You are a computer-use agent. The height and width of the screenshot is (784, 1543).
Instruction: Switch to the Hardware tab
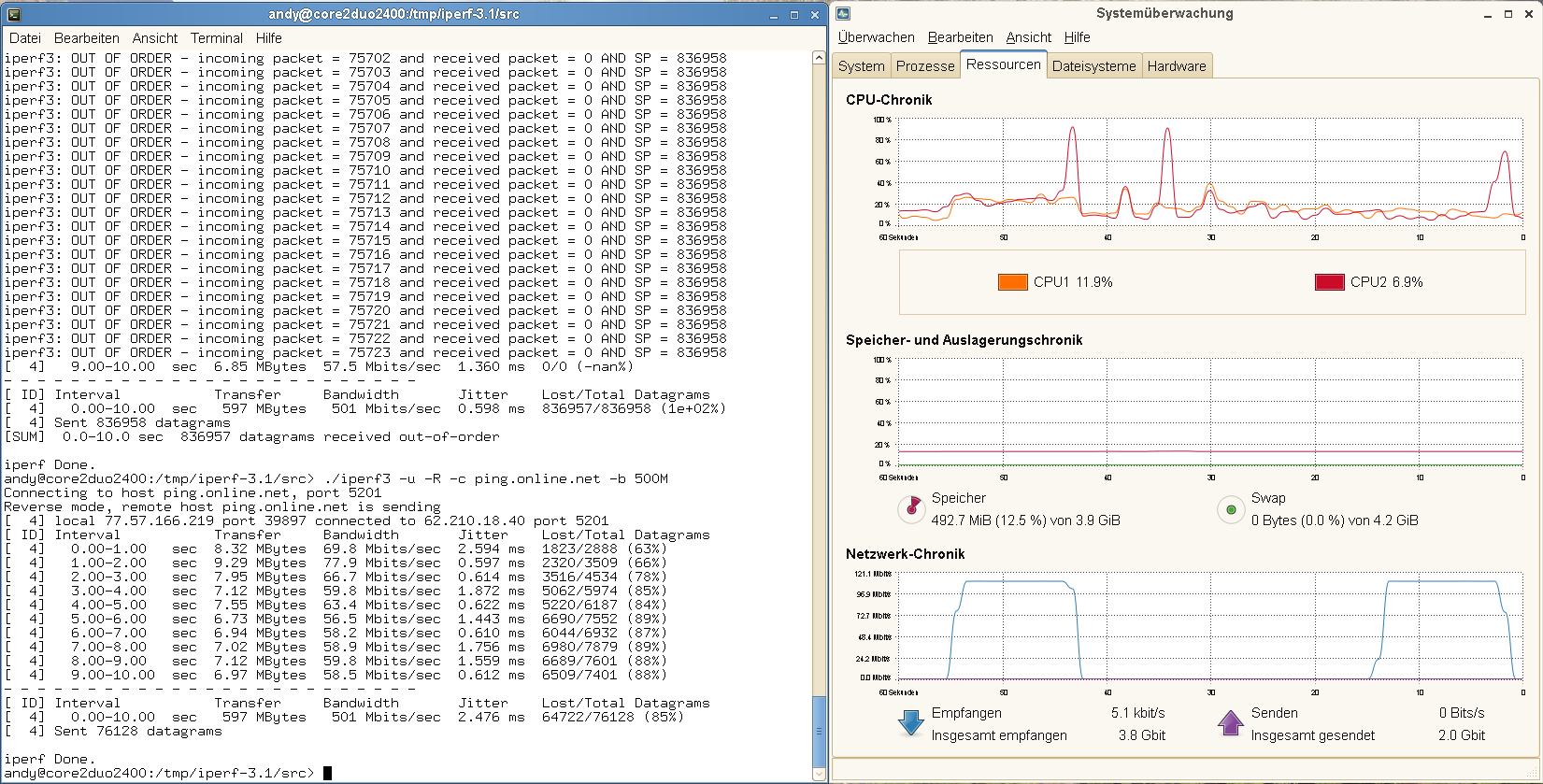[x=1177, y=65]
